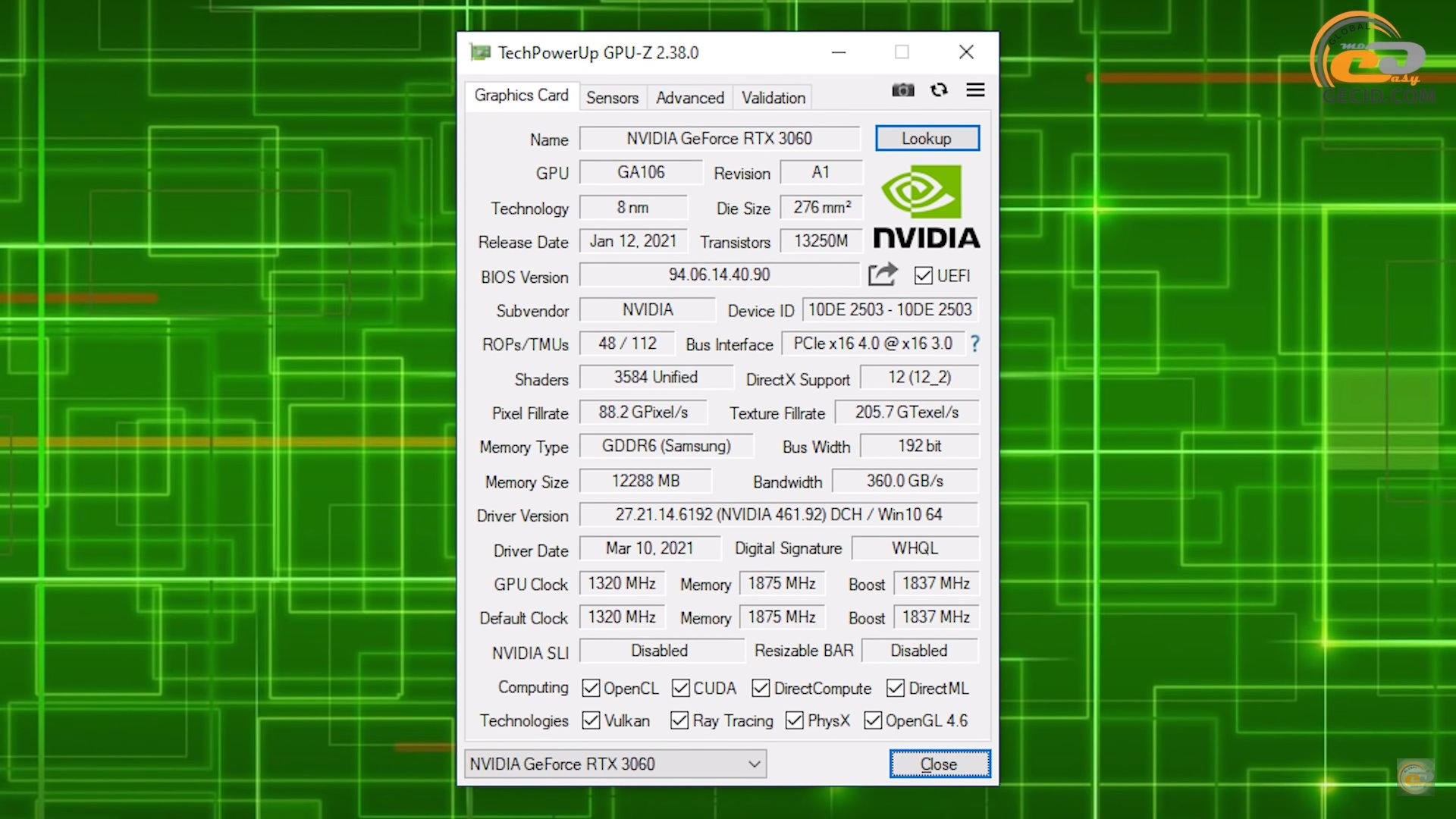The height and width of the screenshot is (819, 1456).
Task: Click the BIOS Version field 94.06.14.40.90
Action: (x=720, y=275)
